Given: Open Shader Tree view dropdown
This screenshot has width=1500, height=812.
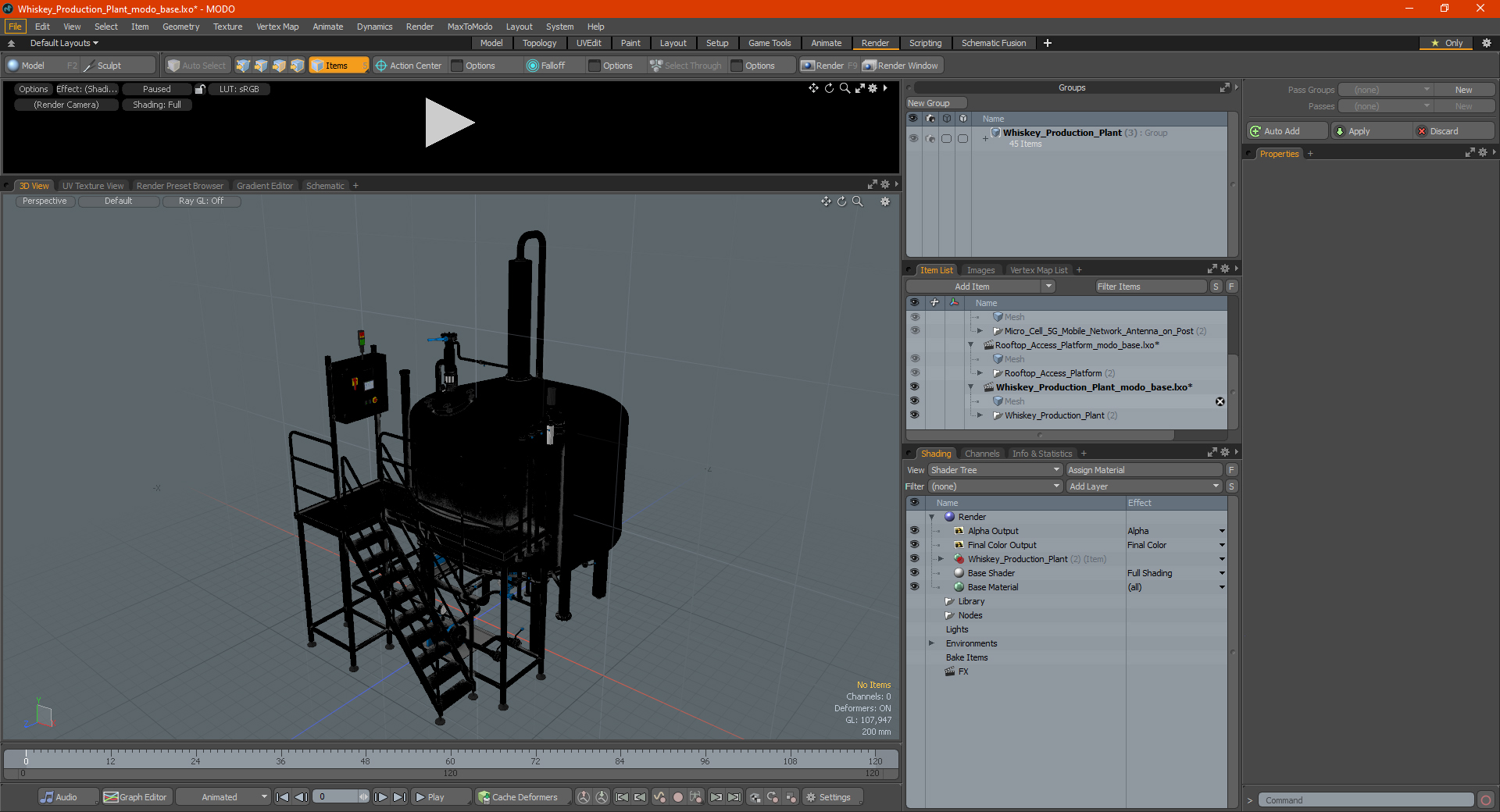Looking at the screenshot, I should 995,470.
